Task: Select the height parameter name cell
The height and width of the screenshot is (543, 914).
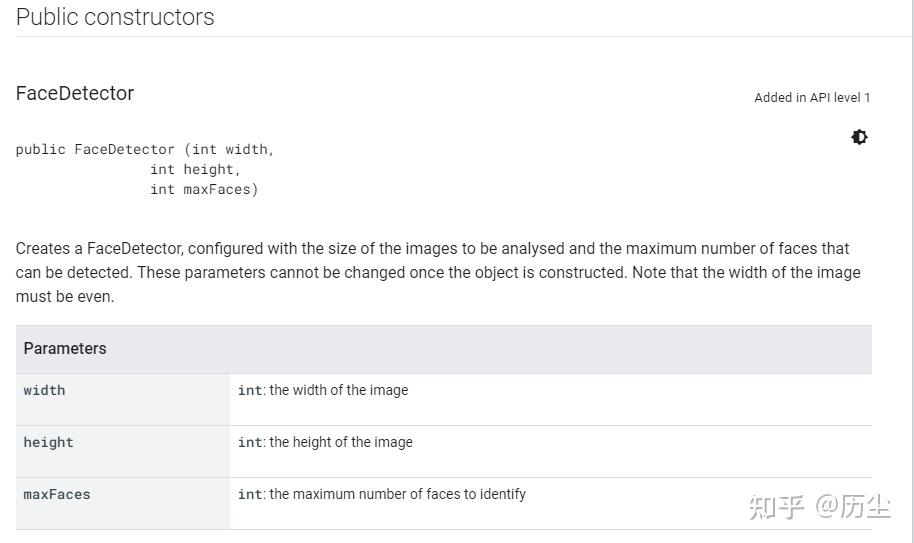Action: pos(49,442)
